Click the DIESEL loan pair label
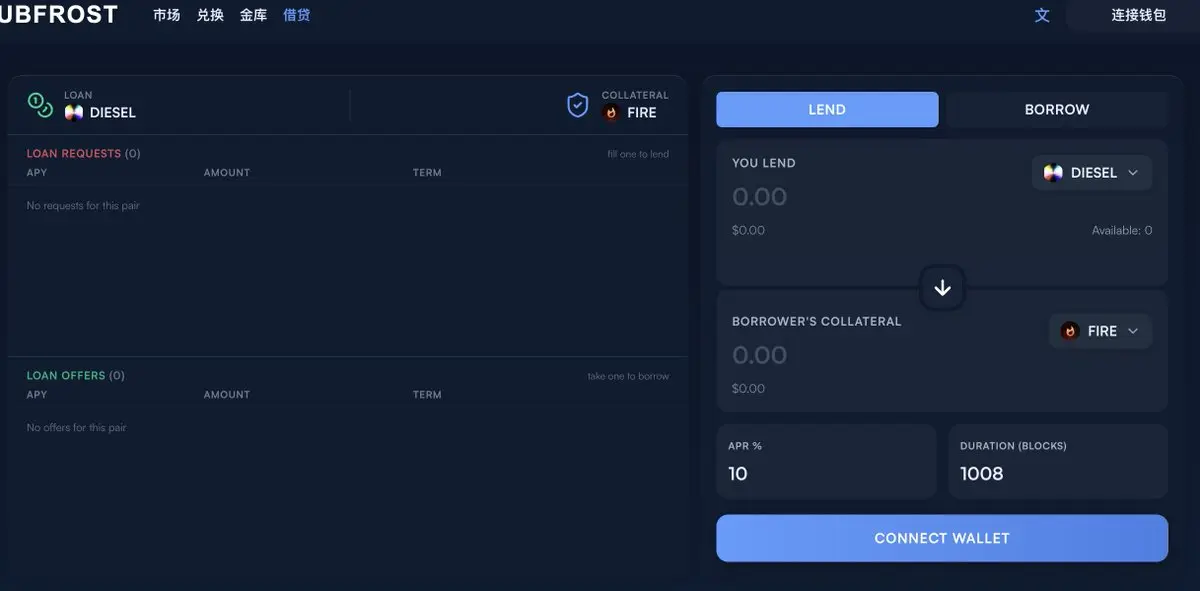This screenshot has width=1200, height=591. [x=113, y=113]
